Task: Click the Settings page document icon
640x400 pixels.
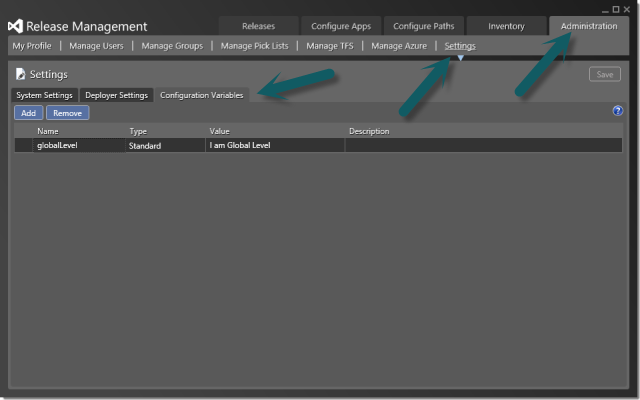Action: [20, 74]
